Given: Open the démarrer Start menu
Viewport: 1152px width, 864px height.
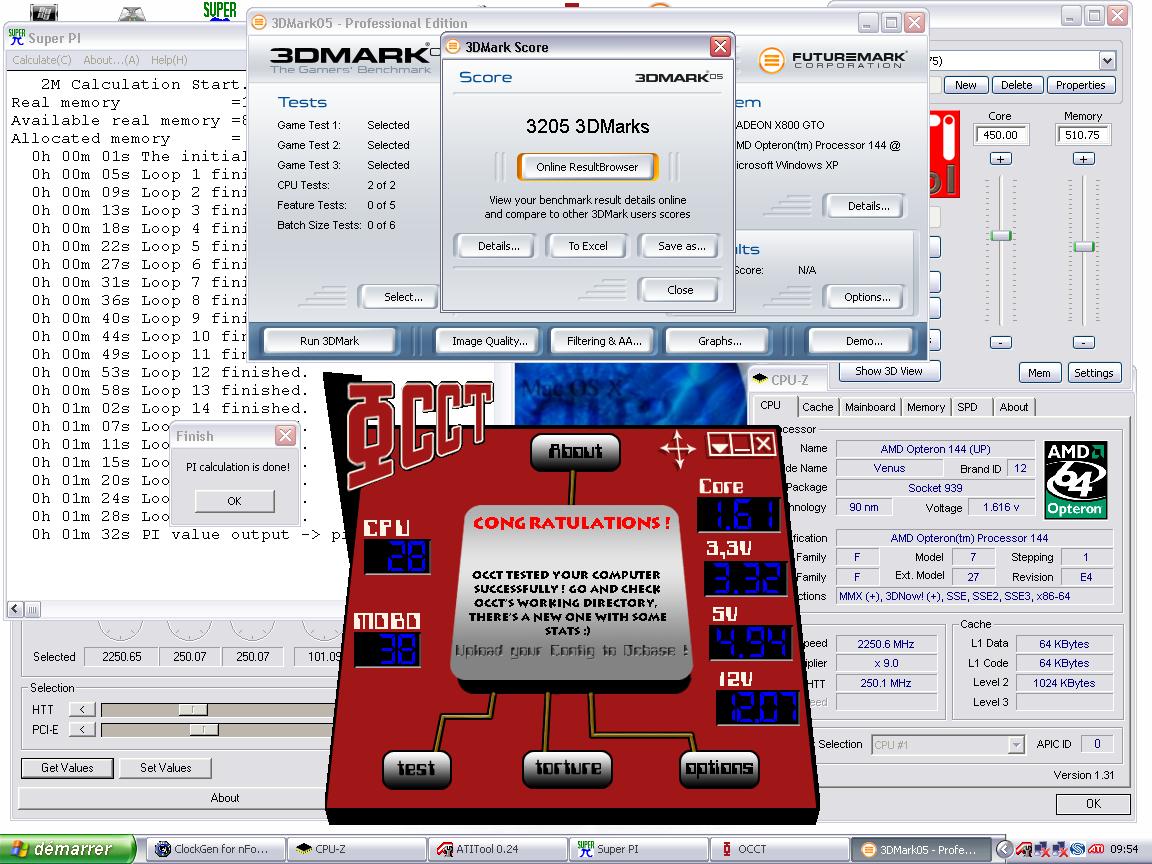Looking at the screenshot, I should (x=68, y=849).
